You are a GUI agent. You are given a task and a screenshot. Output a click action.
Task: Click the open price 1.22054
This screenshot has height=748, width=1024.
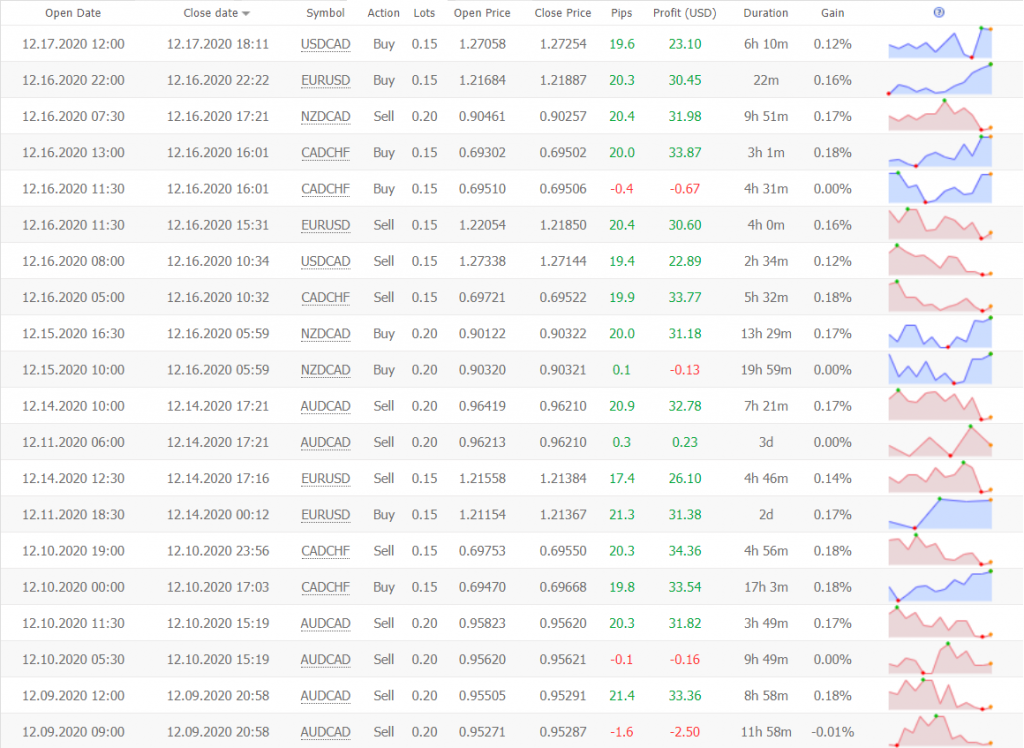pos(482,225)
